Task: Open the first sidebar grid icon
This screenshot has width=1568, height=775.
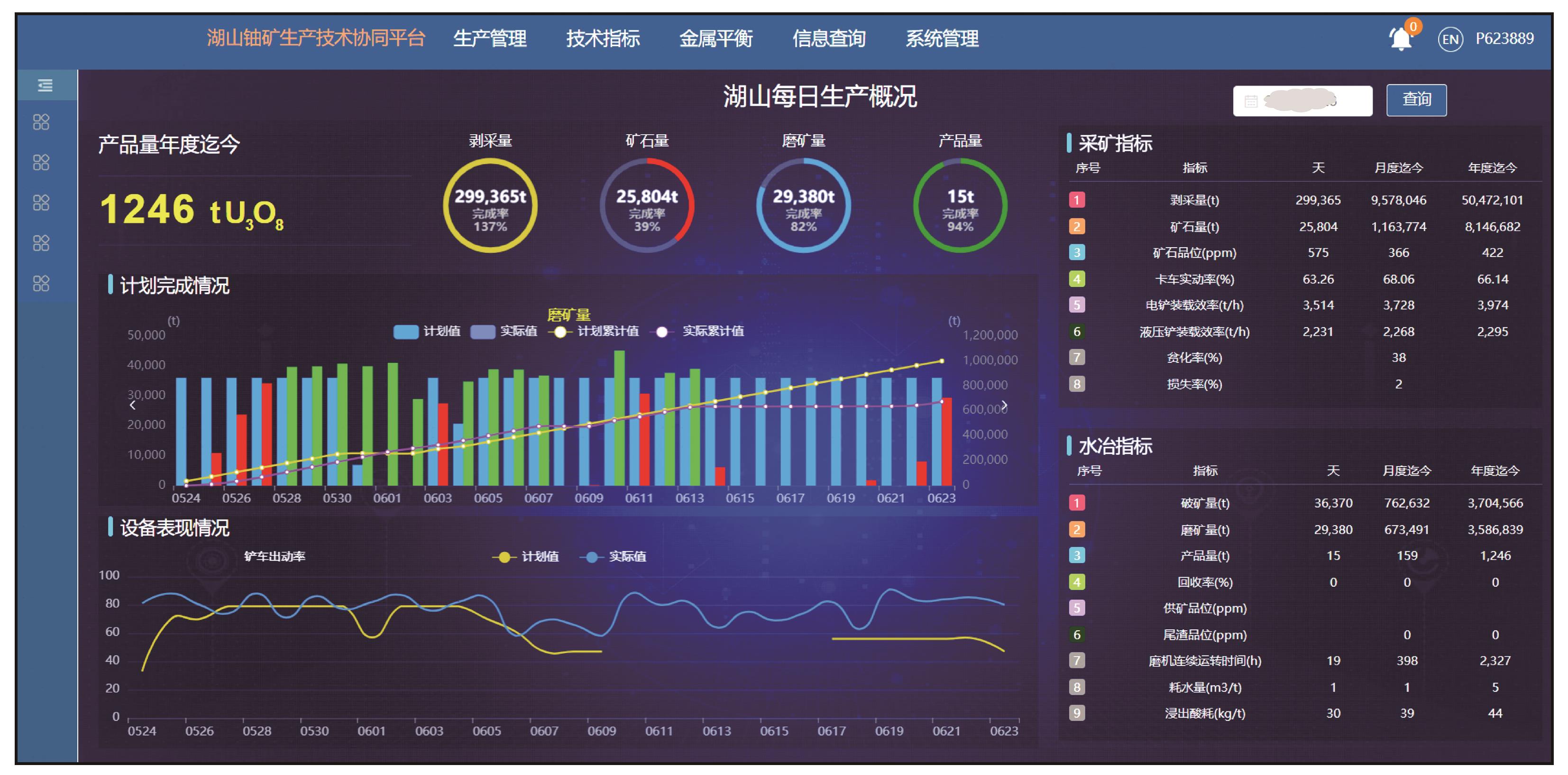Action: pos(41,122)
